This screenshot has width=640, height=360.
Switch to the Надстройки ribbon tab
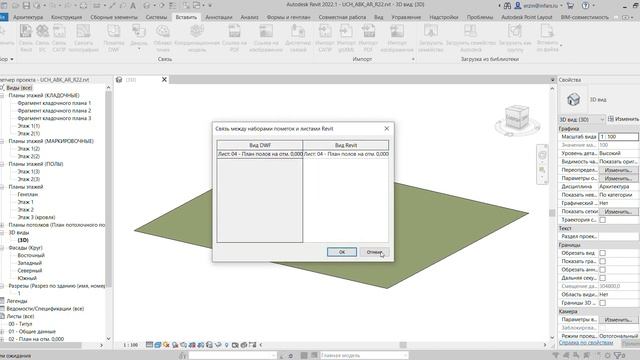pos(444,17)
